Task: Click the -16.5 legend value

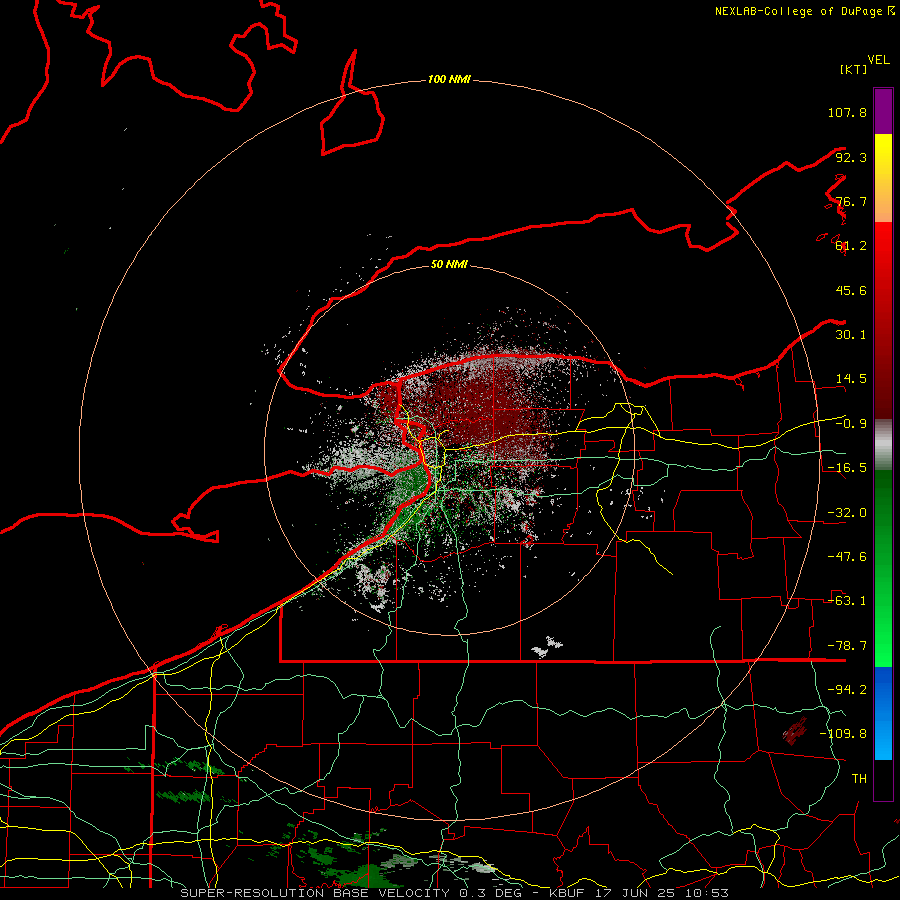Action: (x=847, y=468)
